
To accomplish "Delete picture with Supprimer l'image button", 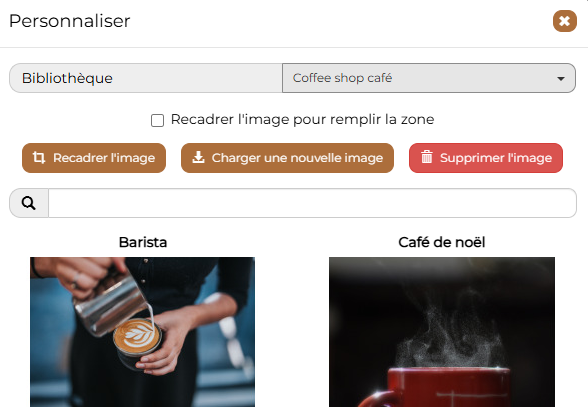I will 486,158.
